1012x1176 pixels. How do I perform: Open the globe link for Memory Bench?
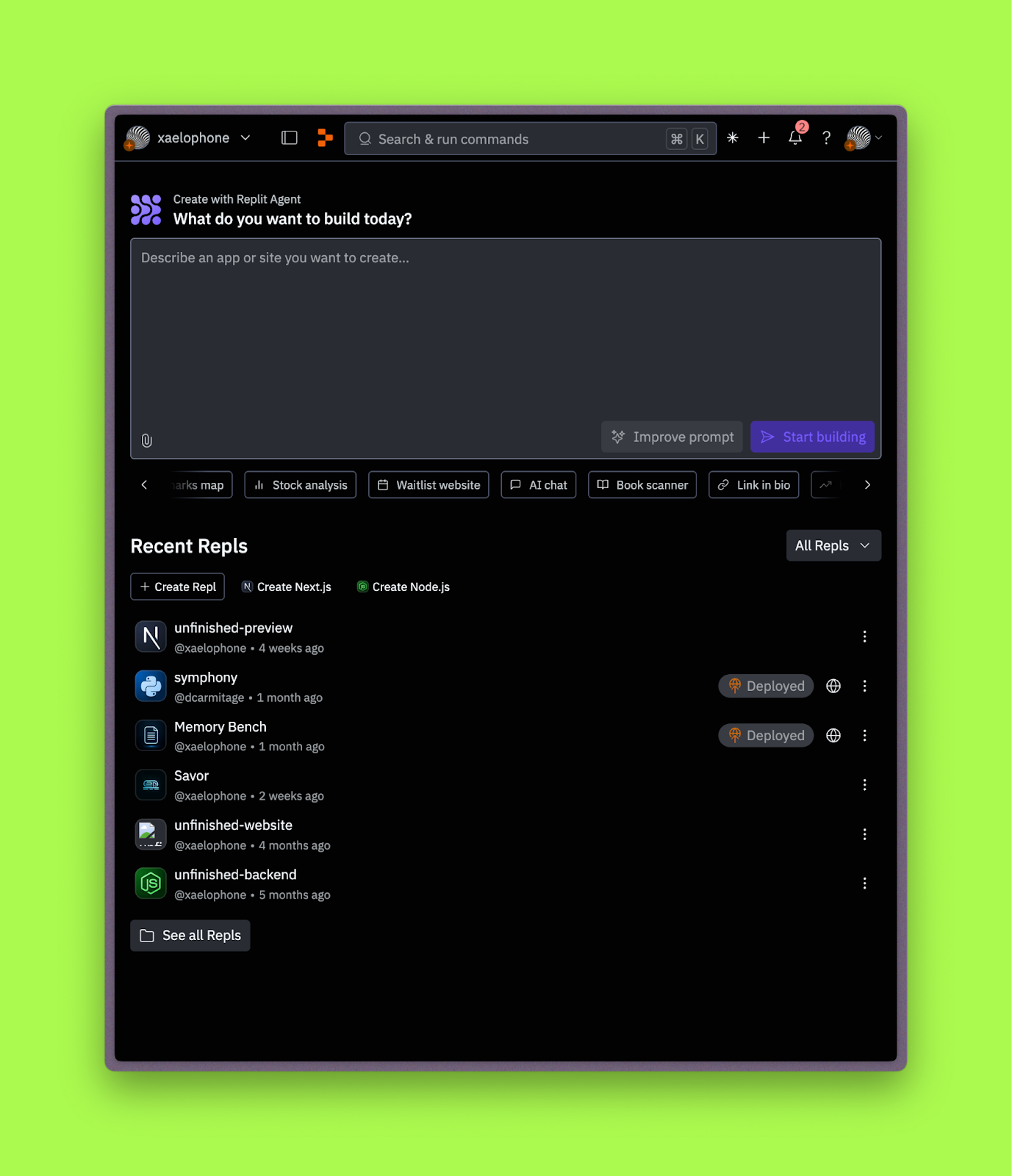(x=833, y=735)
